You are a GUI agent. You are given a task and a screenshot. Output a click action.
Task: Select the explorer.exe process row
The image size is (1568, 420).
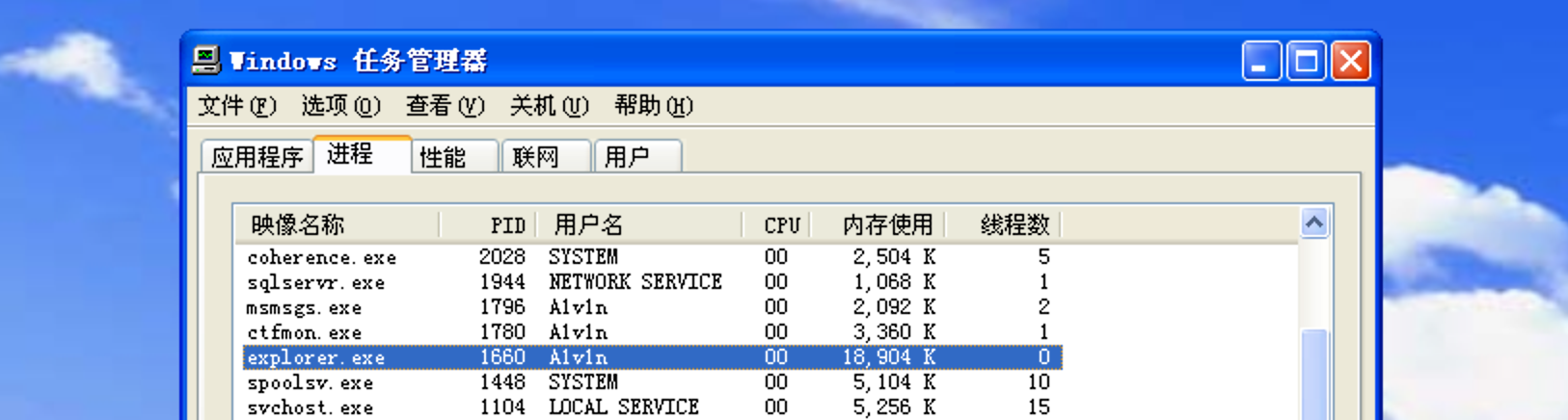click(652, 357)
